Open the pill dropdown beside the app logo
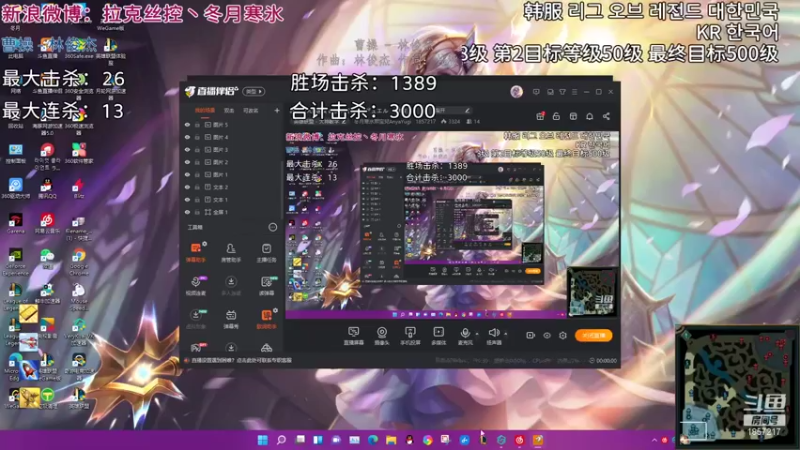Image resolution: width=800 pixels, height=450 pixels. tap(254, 91)
